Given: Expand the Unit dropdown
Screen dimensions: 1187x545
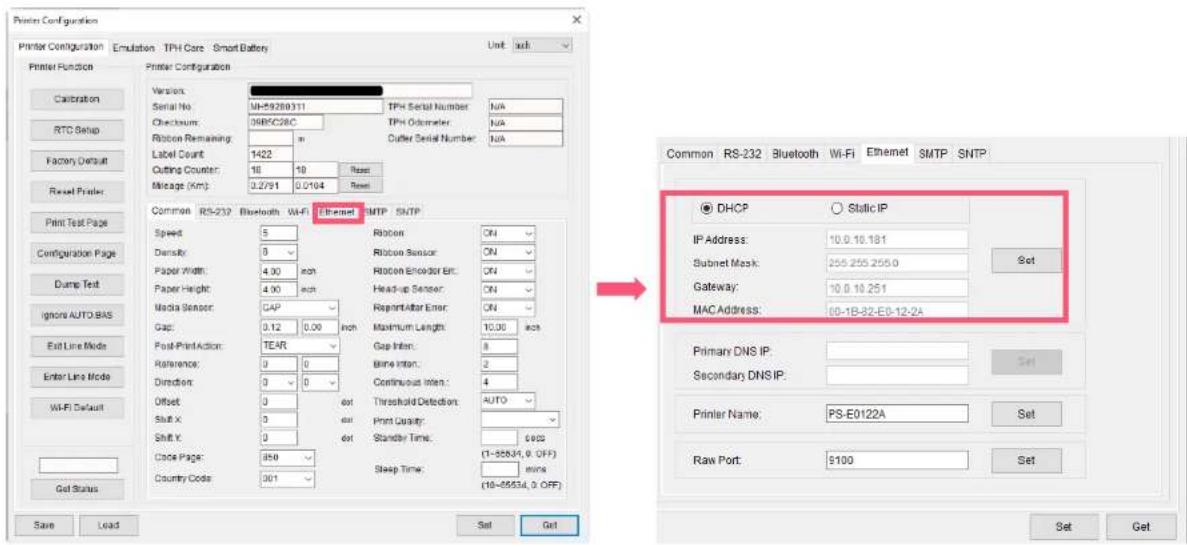Looking at the screenshot, I should pyautogui.click(x=542, y=46).
